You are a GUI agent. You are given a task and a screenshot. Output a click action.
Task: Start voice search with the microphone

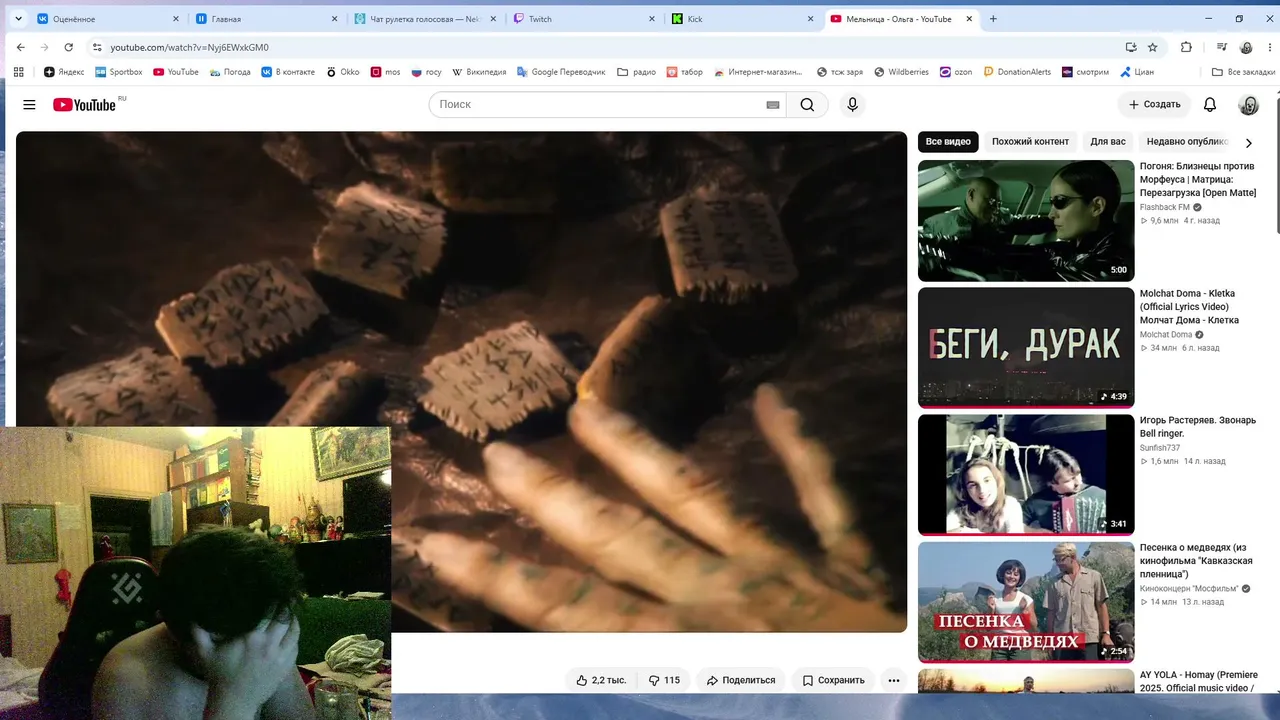click(852, 105)
